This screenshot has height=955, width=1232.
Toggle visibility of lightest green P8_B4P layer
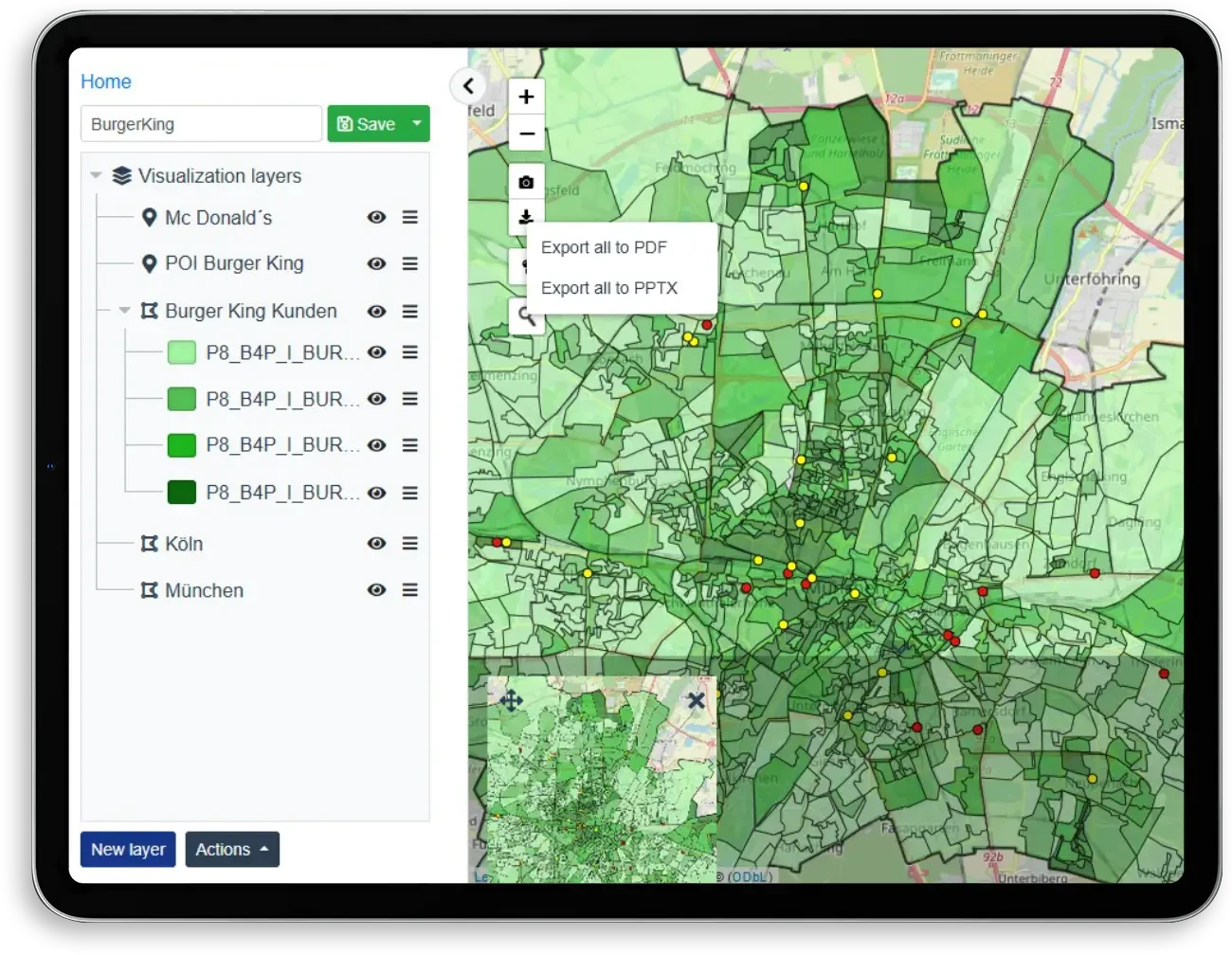coord(376,351)
